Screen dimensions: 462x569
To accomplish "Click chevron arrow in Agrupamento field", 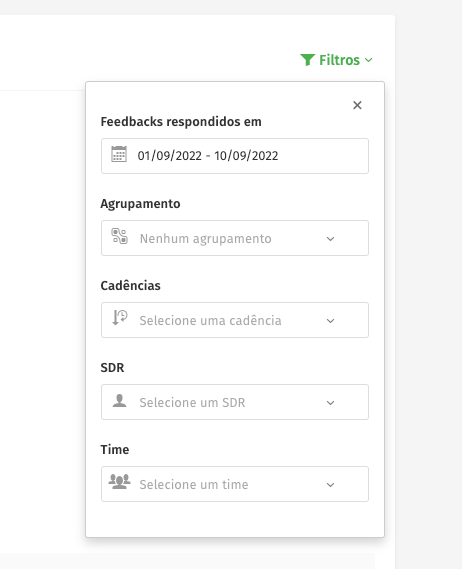I will coord(330,239).
